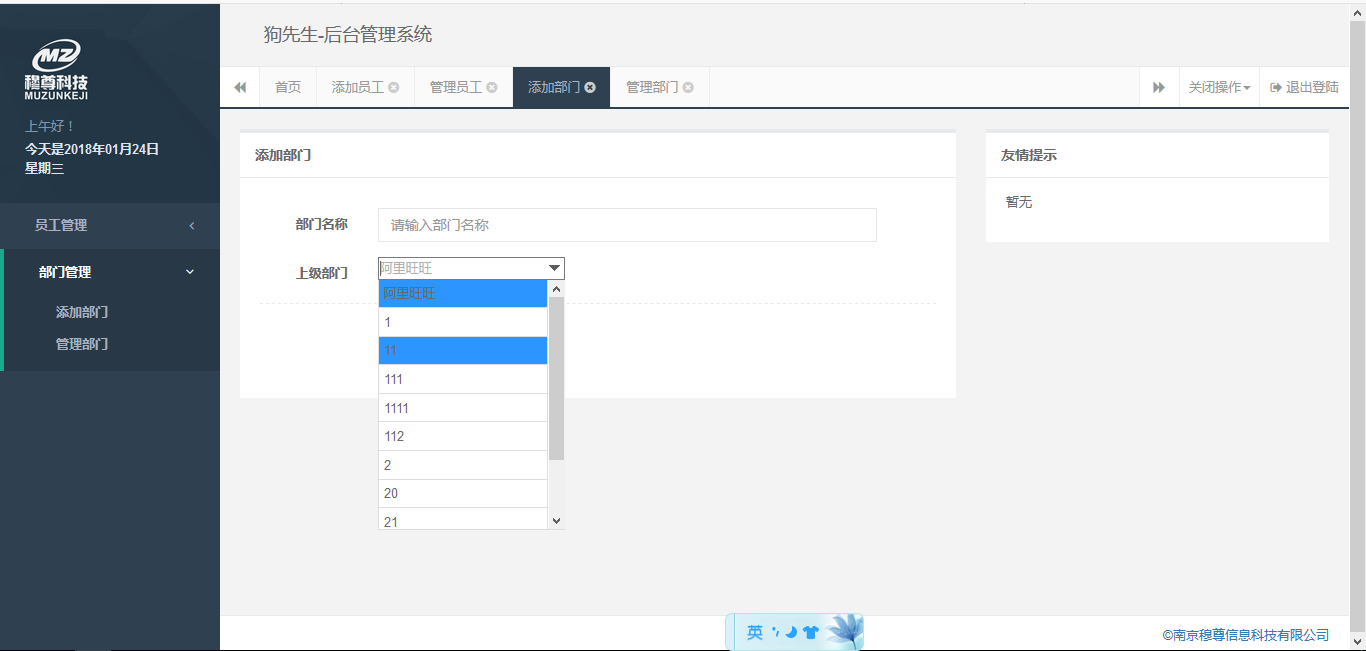Click the dropdown list scroll-down arrow
Viewport: 1366px width, 651px height.
(557, 521)
